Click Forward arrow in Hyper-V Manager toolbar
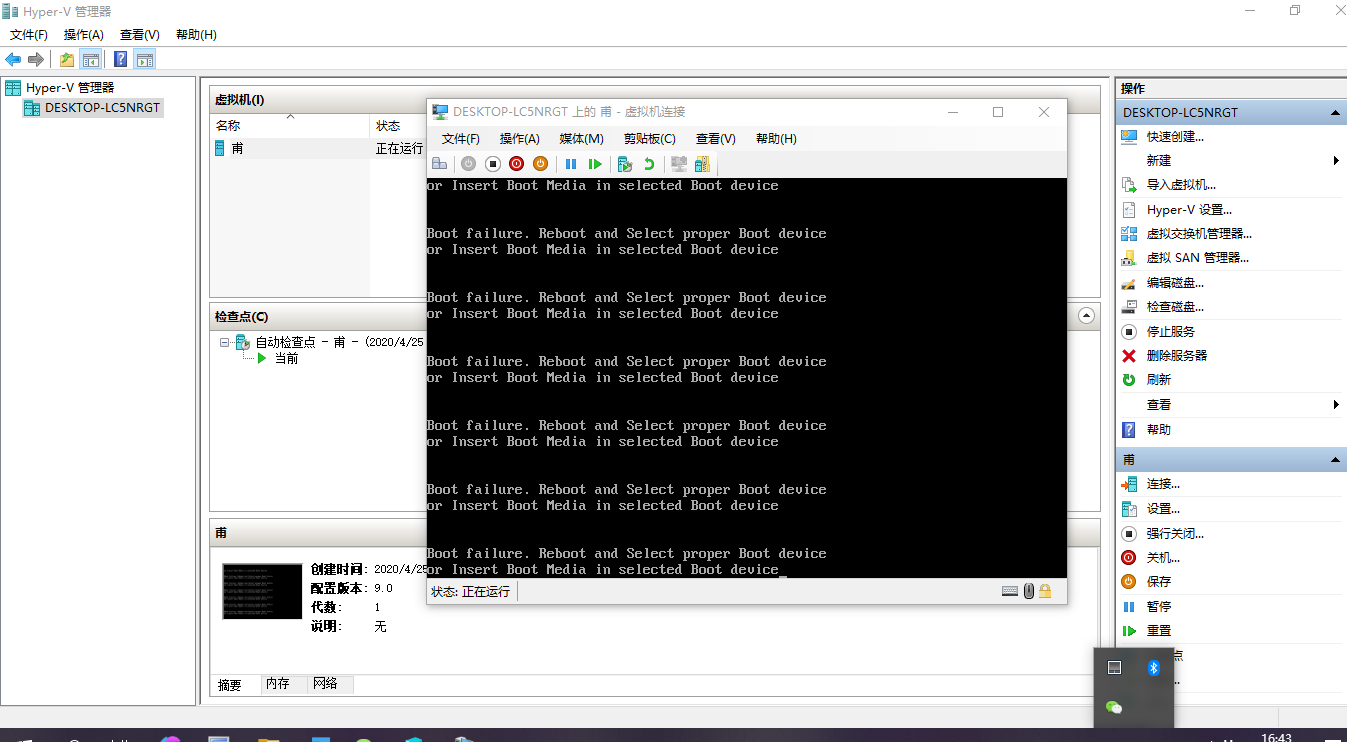Screen dimensions: 1347x742 tap(36, 59)
